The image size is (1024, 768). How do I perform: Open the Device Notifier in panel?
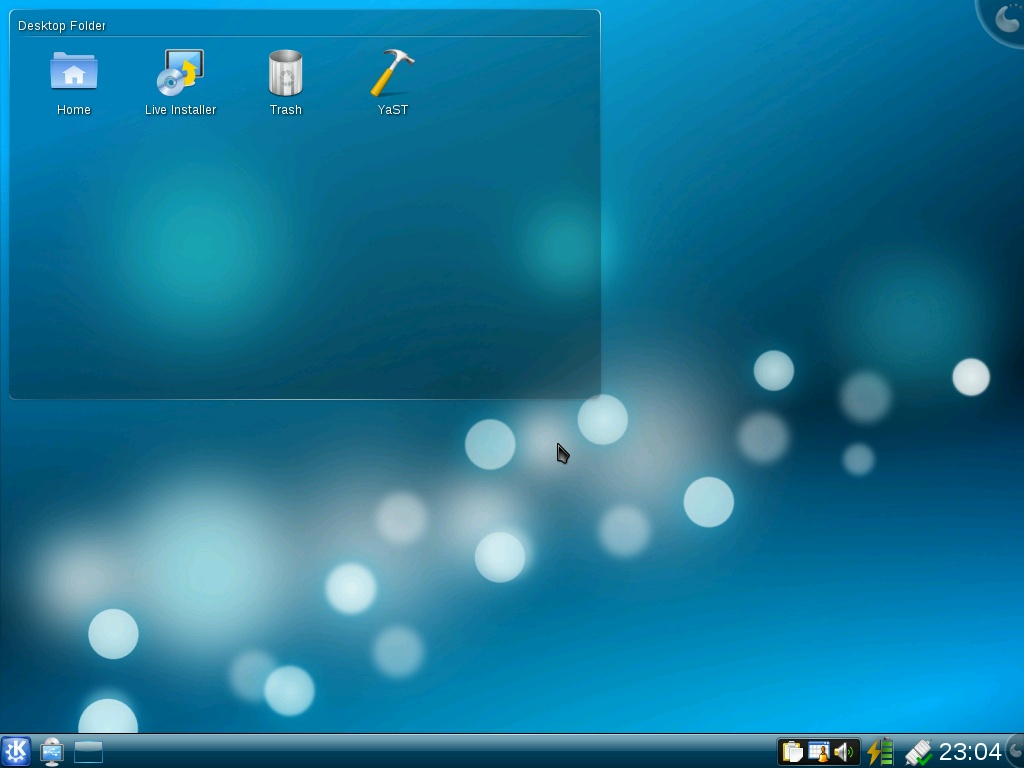[52, 752]
